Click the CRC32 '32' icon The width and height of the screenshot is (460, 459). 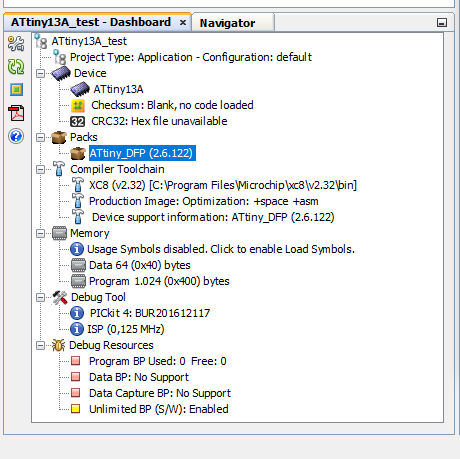click(78, 122)
